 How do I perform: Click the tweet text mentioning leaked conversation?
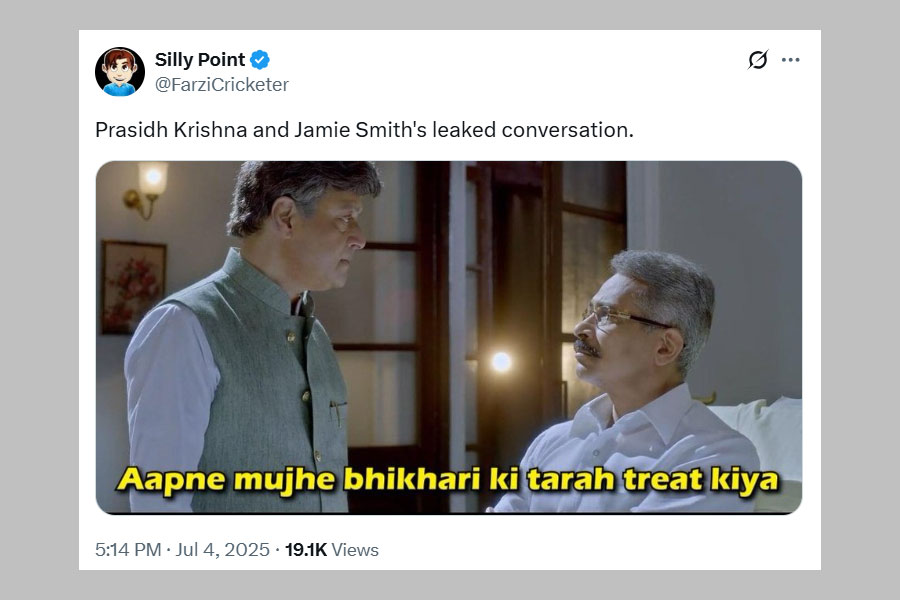point(364,130)
